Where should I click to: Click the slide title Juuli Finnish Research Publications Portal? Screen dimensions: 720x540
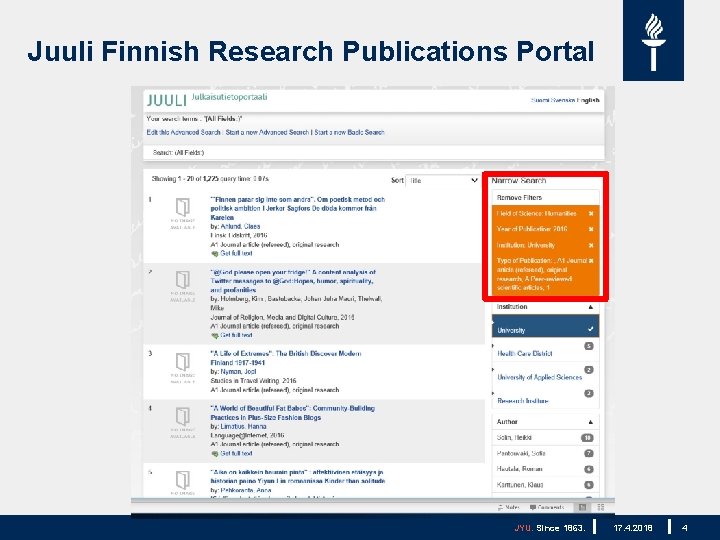click(311, 51)
